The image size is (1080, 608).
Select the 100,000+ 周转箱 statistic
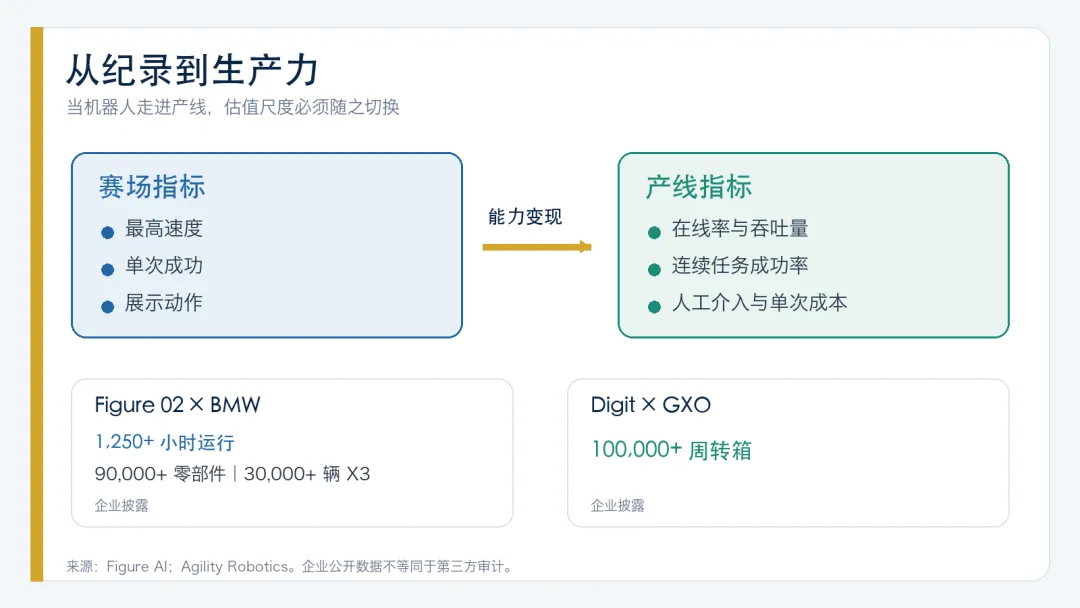[671, 450]
